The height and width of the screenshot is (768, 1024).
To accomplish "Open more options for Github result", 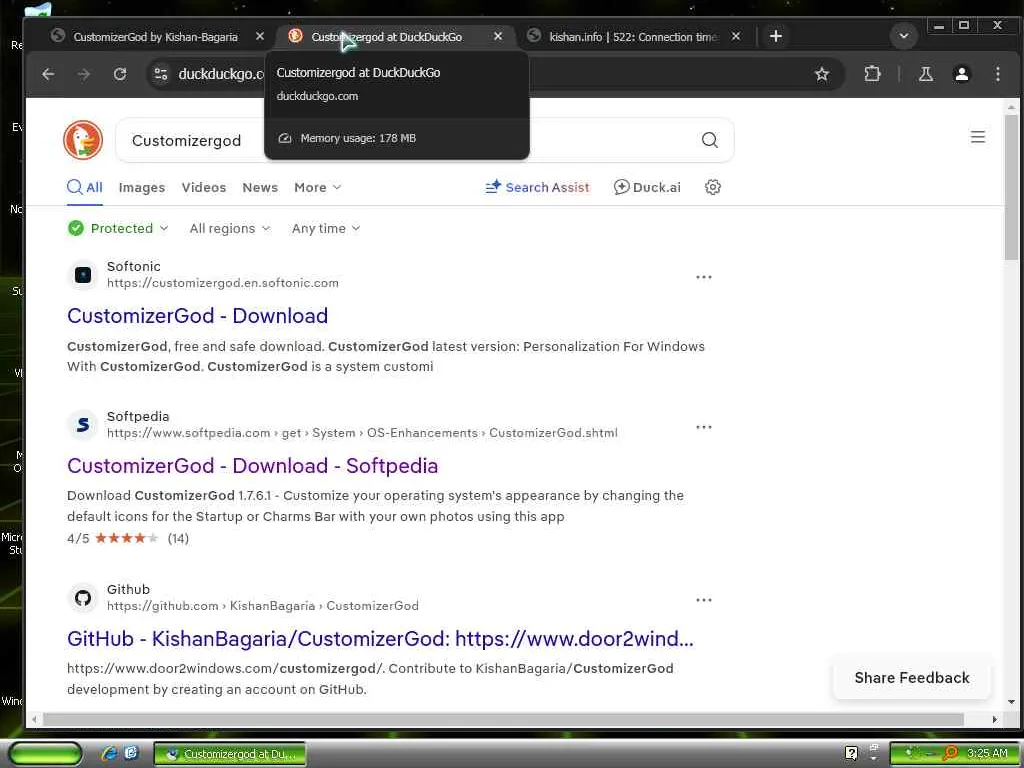I will coord(703,600).
